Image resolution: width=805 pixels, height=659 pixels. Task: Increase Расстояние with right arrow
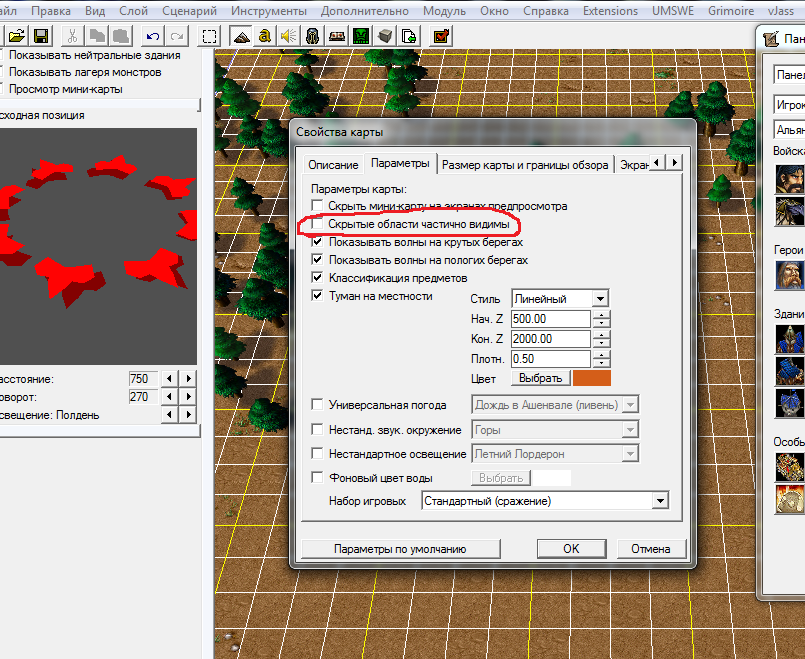tap(188, 378)
